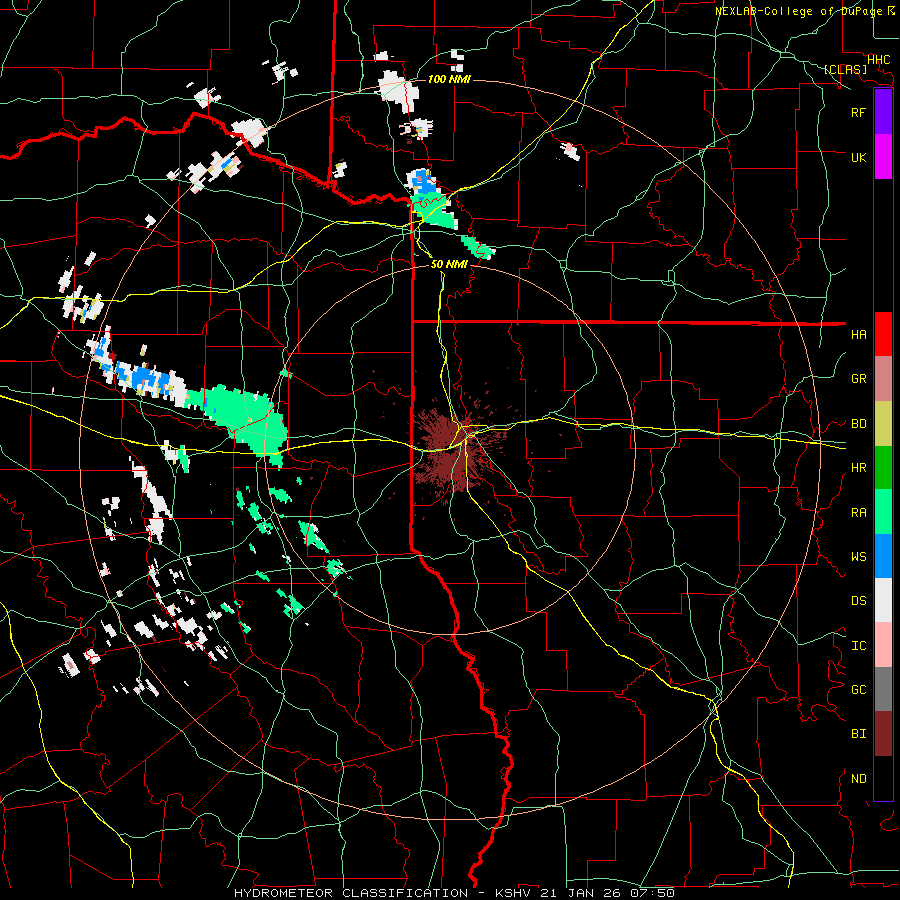Click the UK magenta legend color swatch
This screenshot has height=900, width=900.
coord(883,157)
